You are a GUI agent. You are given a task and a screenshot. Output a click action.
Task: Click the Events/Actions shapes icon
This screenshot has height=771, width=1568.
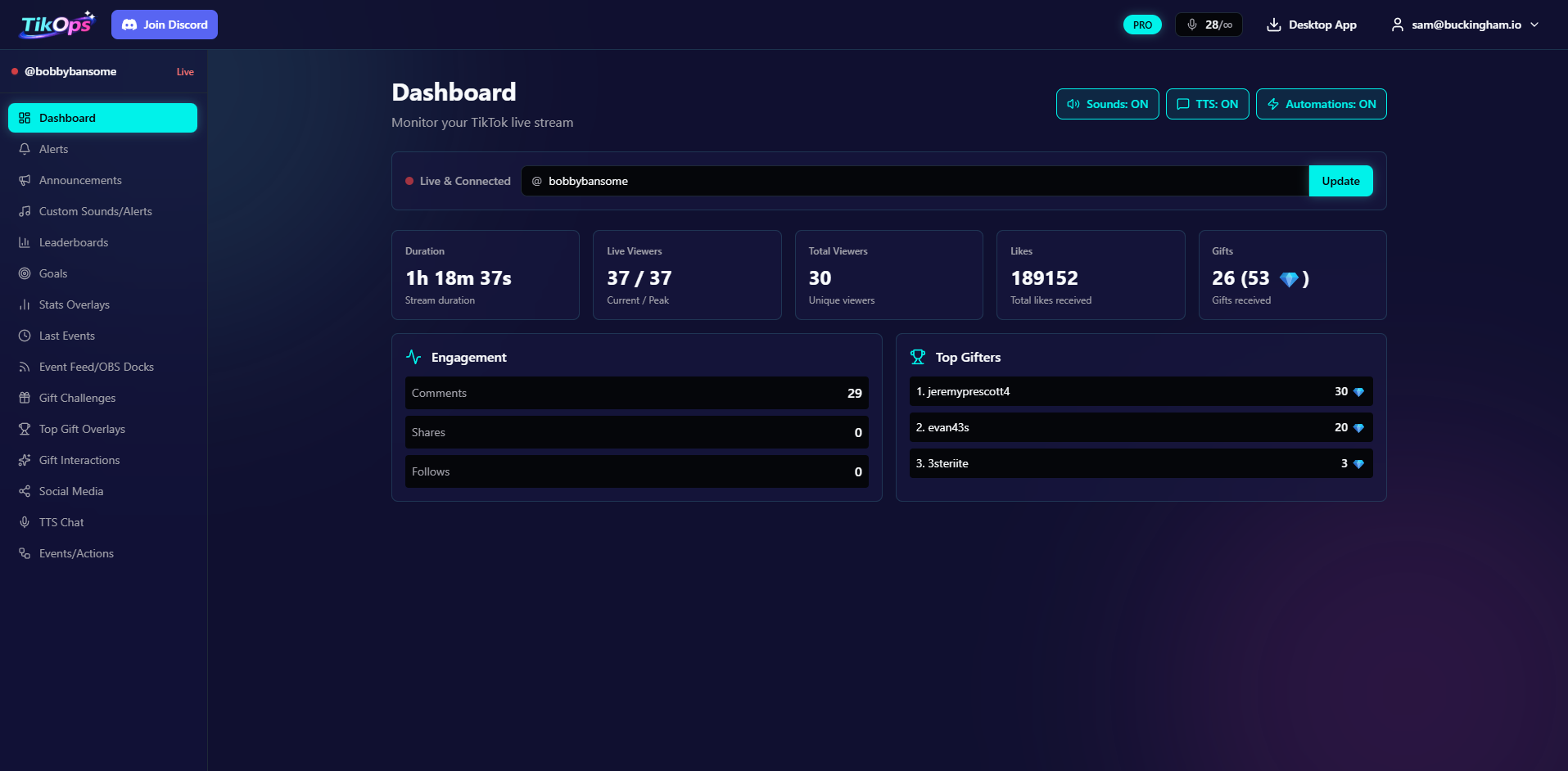point(25,553)
